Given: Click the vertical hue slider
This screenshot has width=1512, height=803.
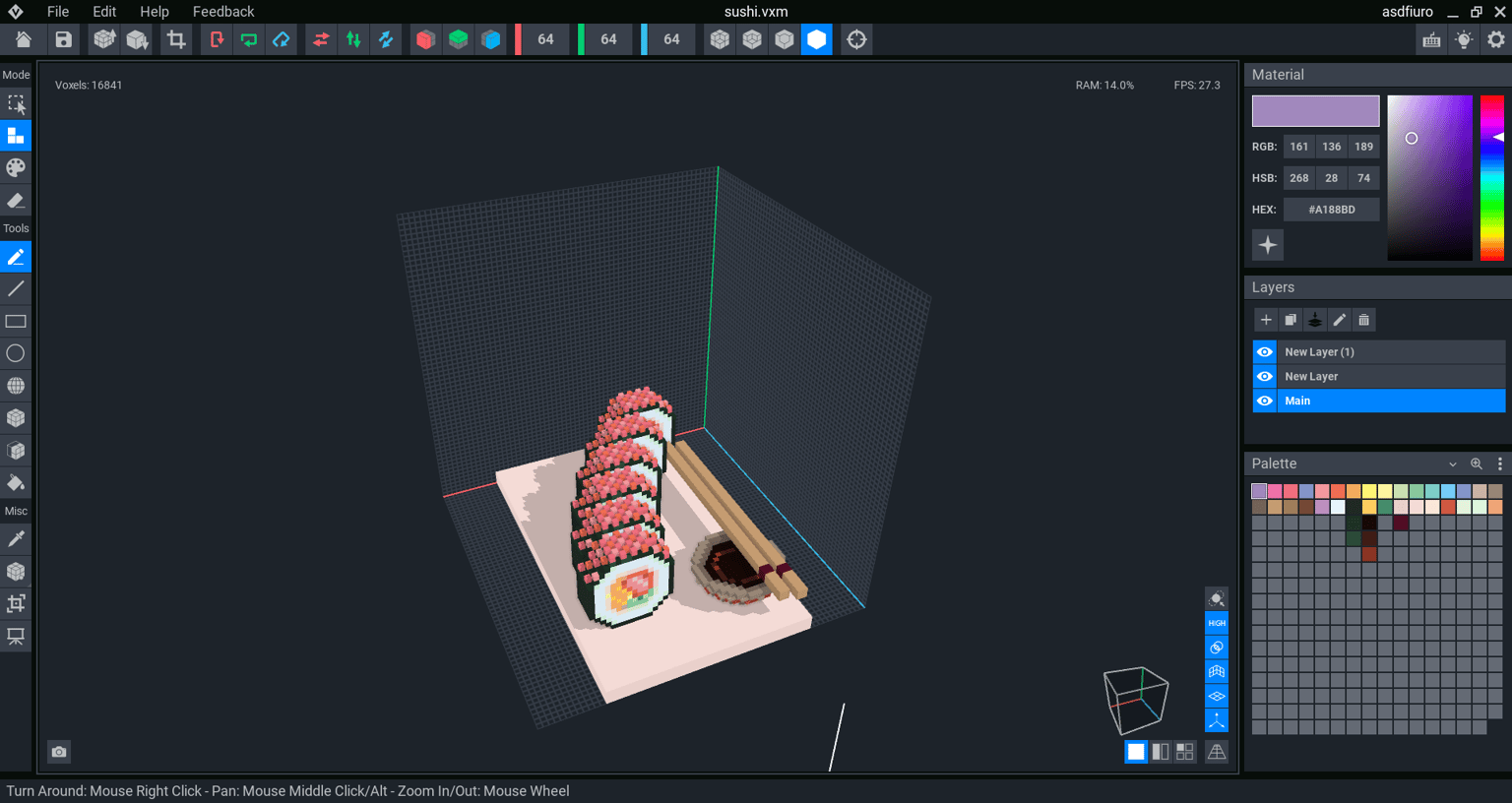Looking at the screenshot, I should pos(1492,178).
